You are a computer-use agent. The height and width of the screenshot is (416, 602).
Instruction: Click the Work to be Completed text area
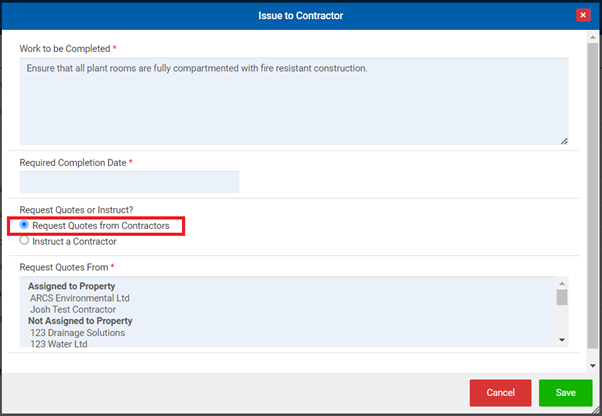[x=294, y=101]
